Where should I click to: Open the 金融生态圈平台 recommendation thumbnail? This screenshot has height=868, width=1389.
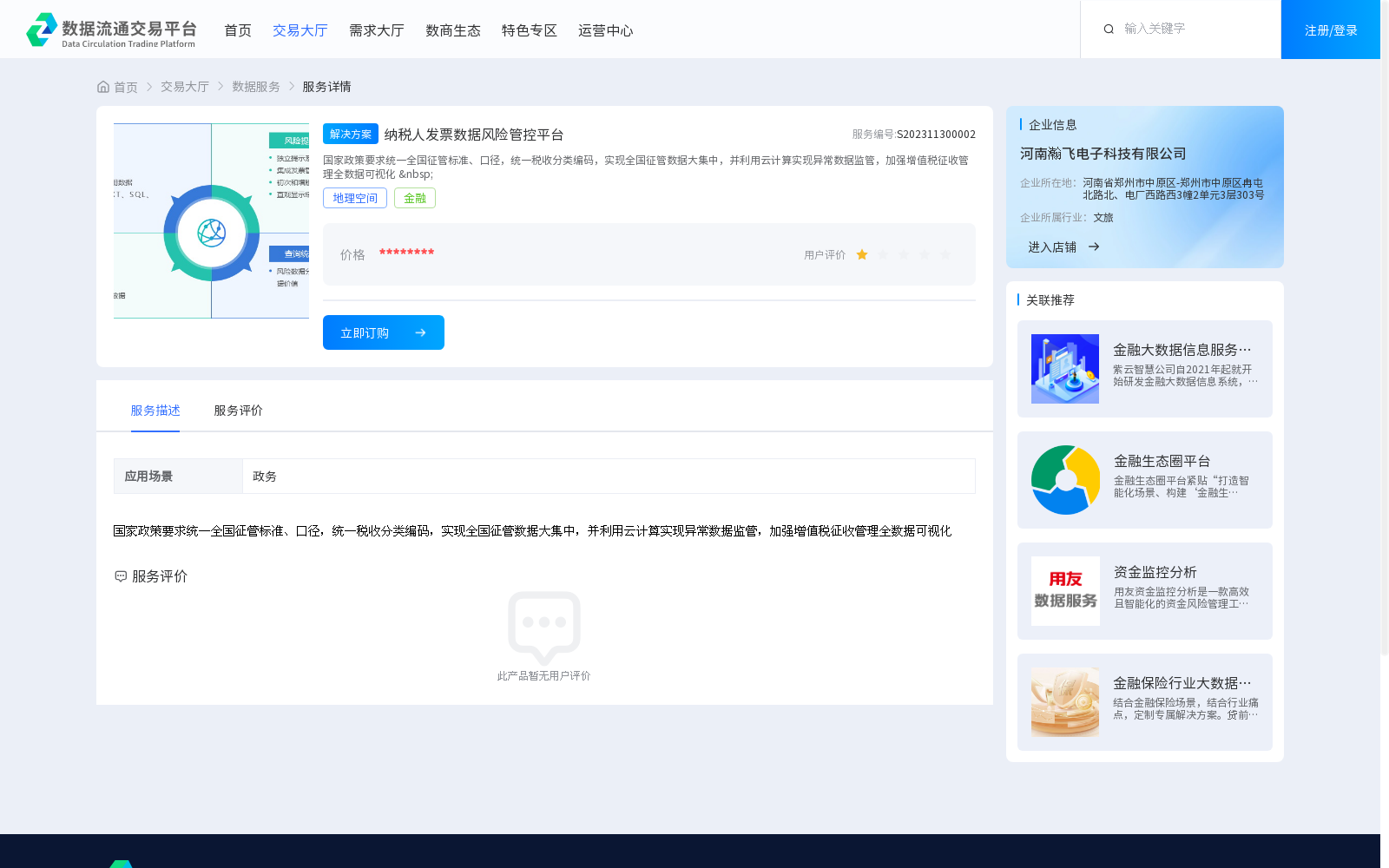1065,480
